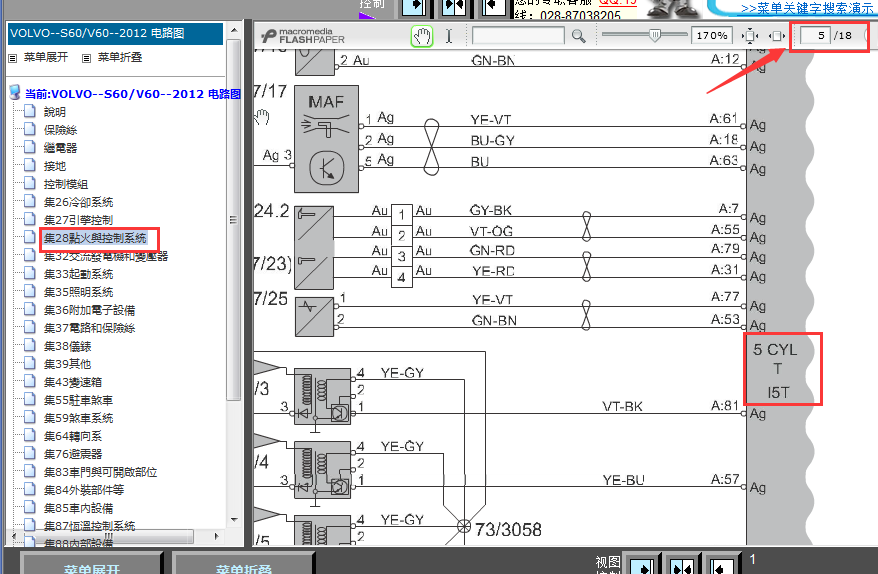The image size is (878, 574).
Task: Select the FlashPaper hand pan tool
Action: (x=422, y=36)
